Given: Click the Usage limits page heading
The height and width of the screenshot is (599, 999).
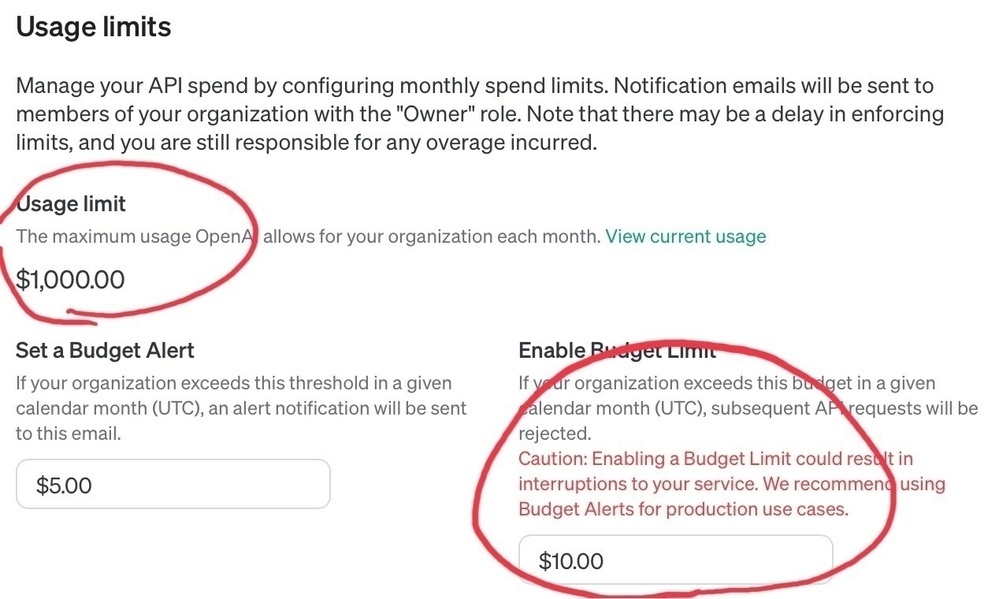Looking at the screenshot, I should [x=94, y=27].
